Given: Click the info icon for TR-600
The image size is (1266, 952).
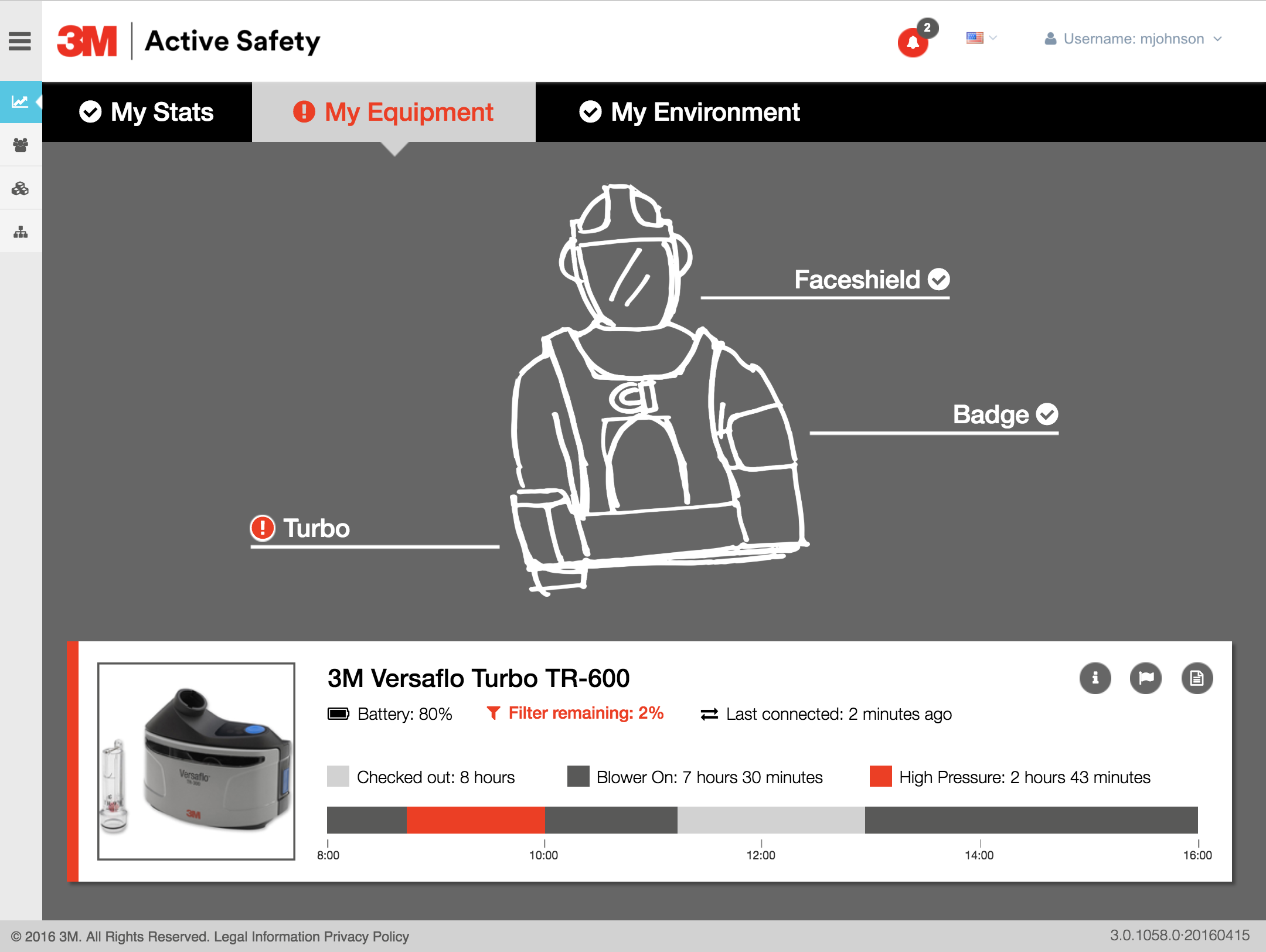Looking at the screenshot, I should [x=1095, y=678].
